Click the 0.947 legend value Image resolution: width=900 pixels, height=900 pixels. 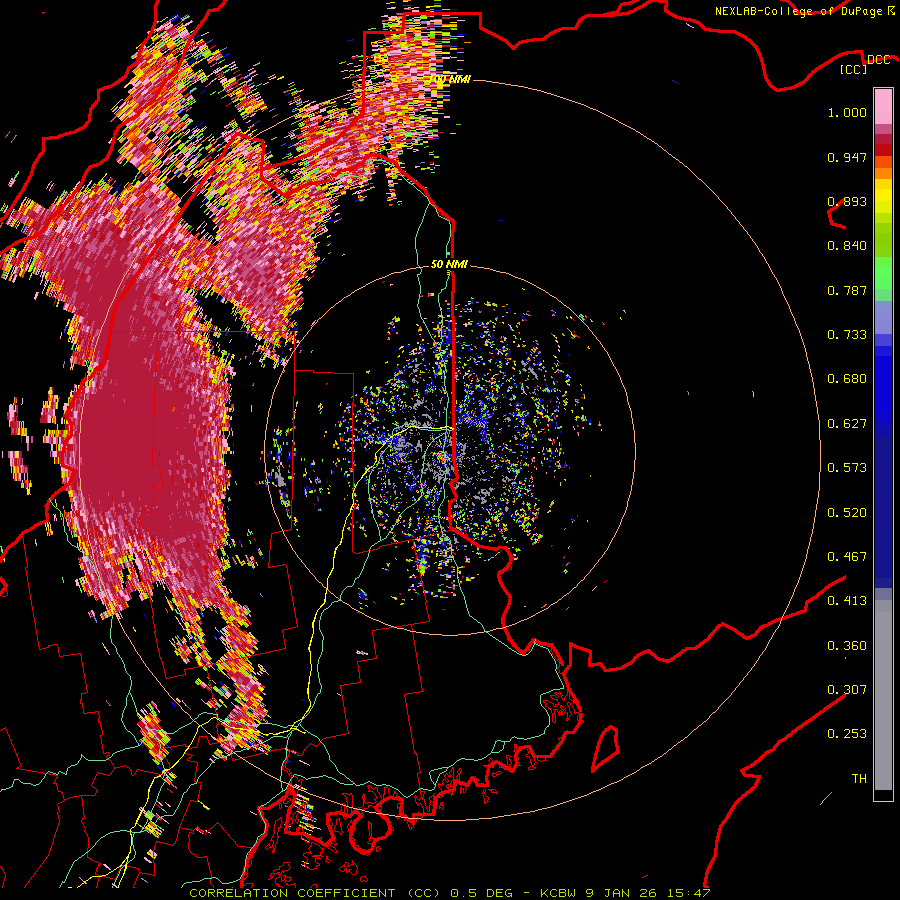847,157
